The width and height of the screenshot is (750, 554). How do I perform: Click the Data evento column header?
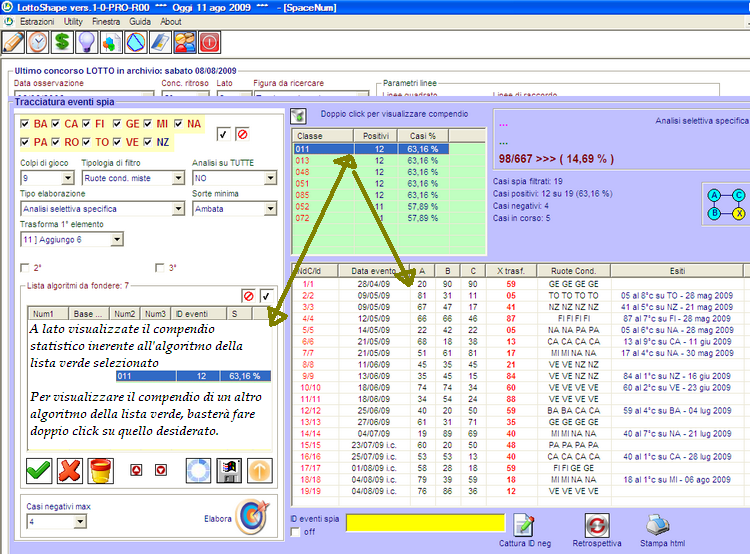(374, 271)
